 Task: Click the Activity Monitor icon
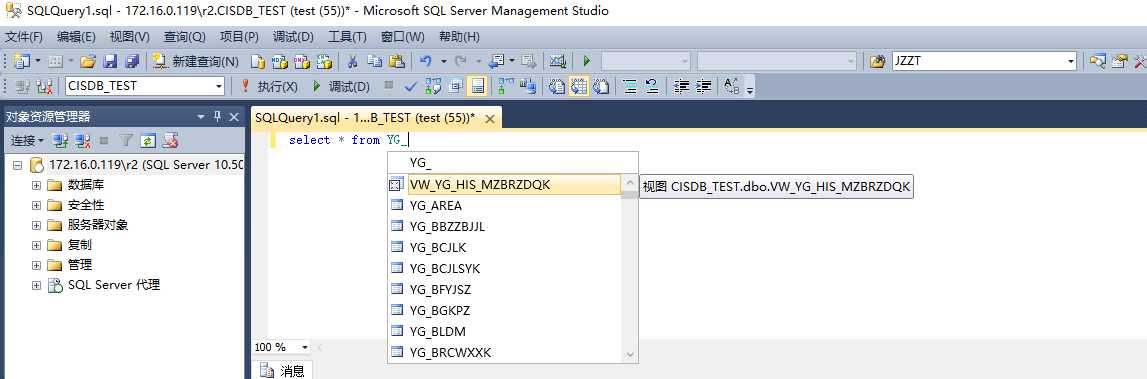pos(558,61)
